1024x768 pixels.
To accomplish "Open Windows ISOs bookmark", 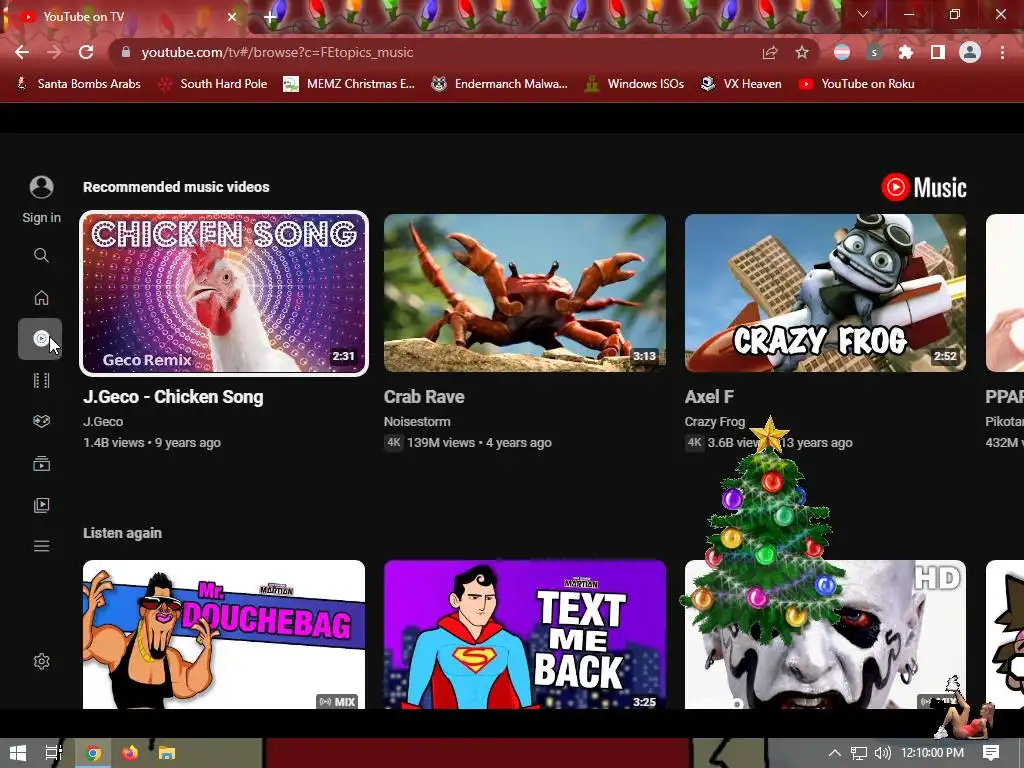I will (x=634, y=84).
